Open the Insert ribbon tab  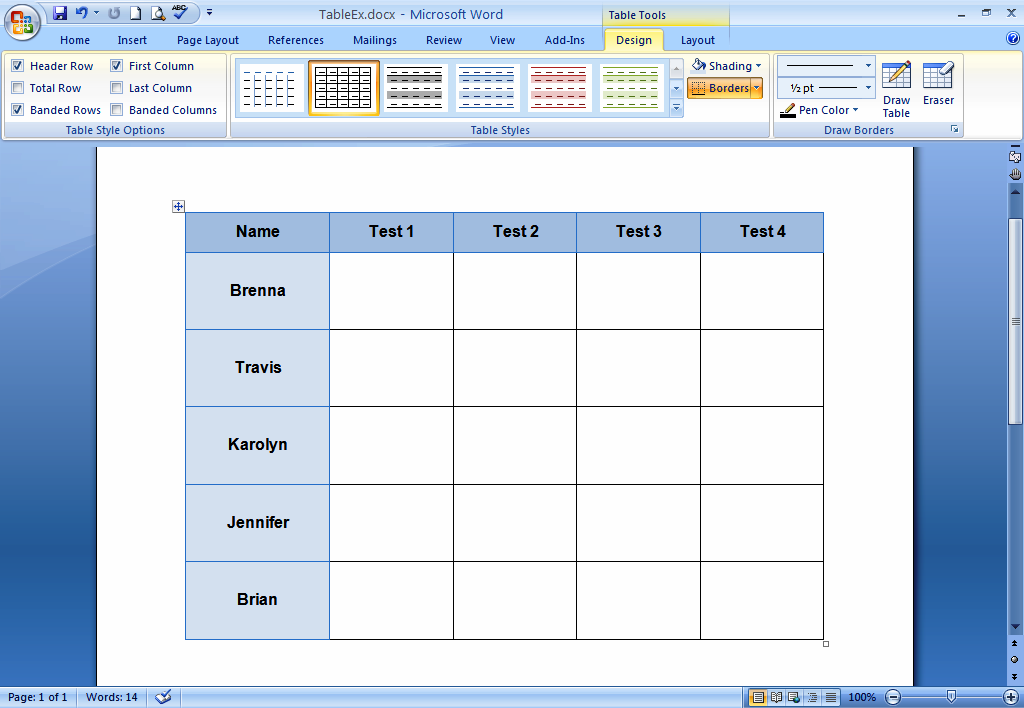[132, 40]
